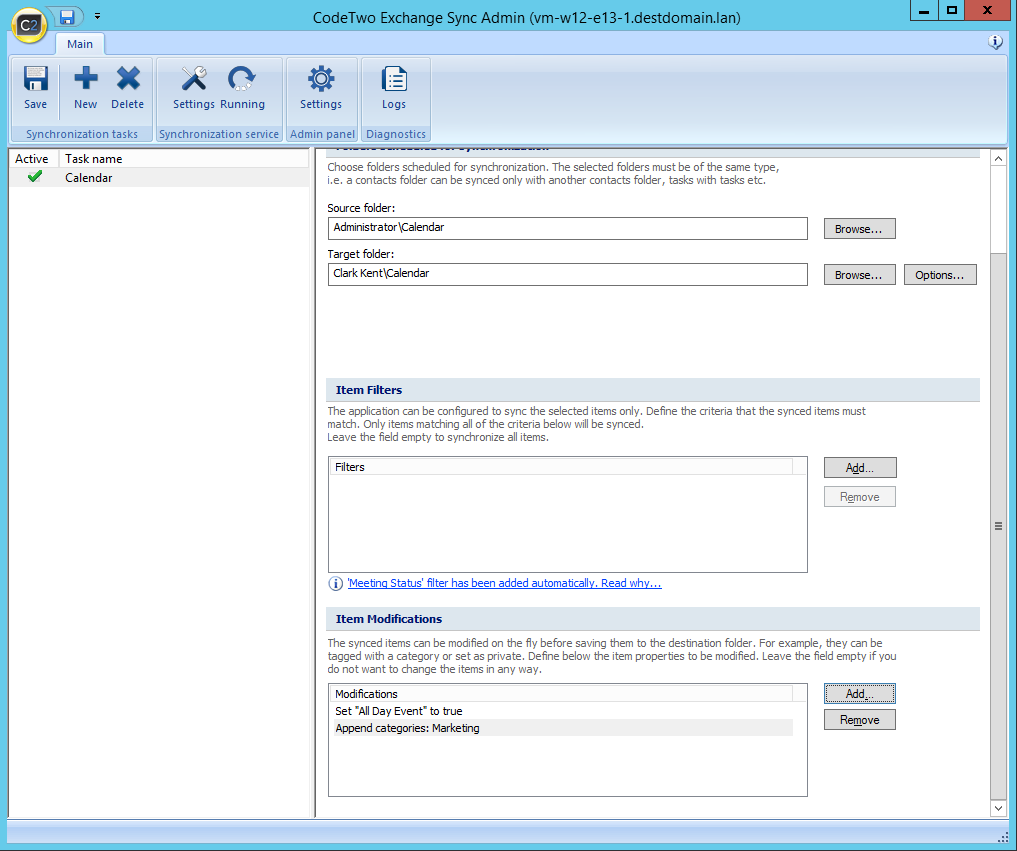Browse for the Source folder
Screen dimensions: 1017x851
pyautogui.click(x=859, y=229)
